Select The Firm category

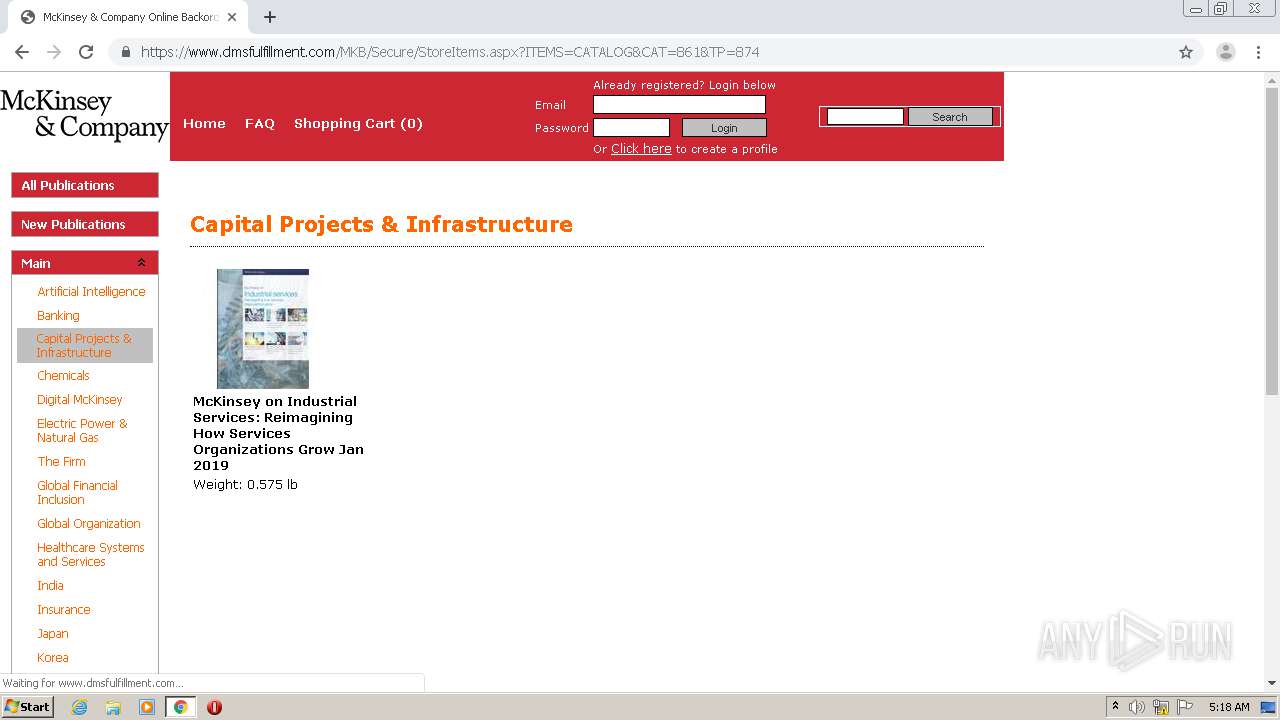coord(61,461)
